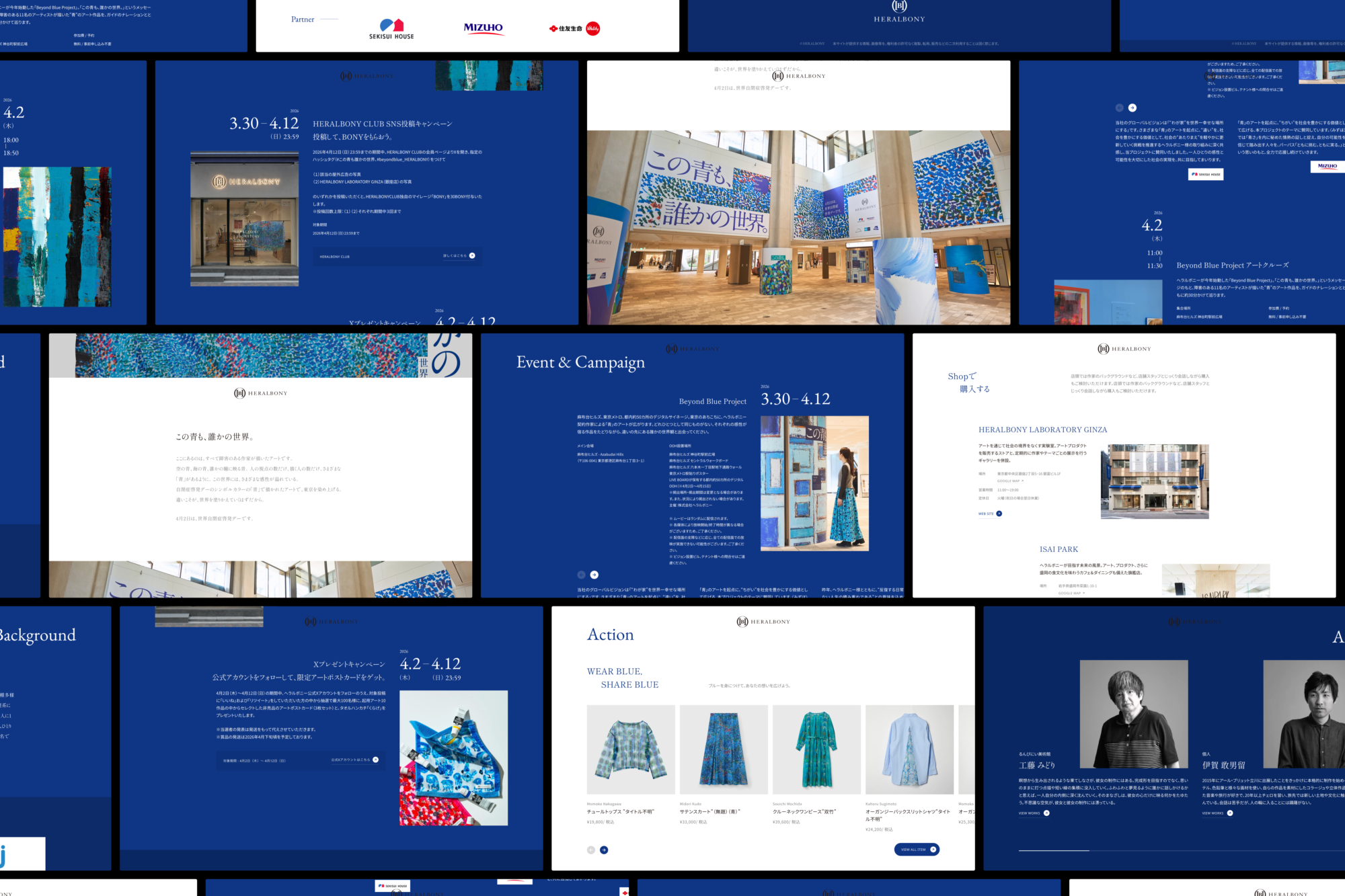The image size is (1345, 896).
Task: Open the WEB SITE link for Laboratory Ginza
Action: 990,514
